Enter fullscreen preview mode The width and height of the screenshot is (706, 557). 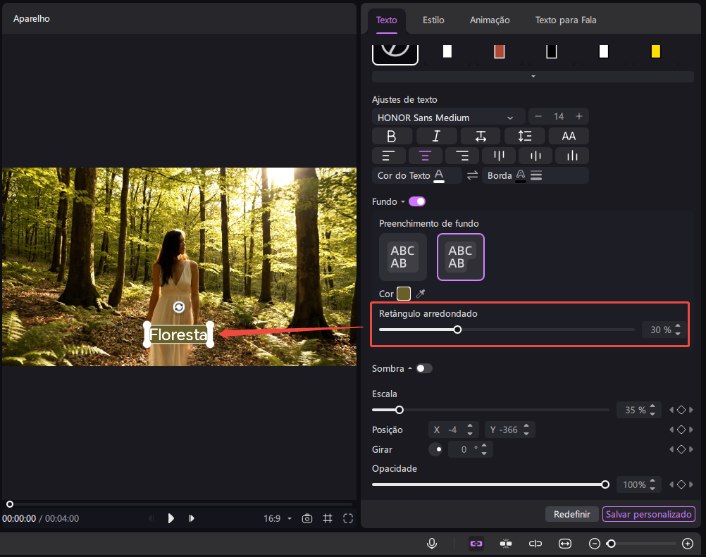click(348, 518)
